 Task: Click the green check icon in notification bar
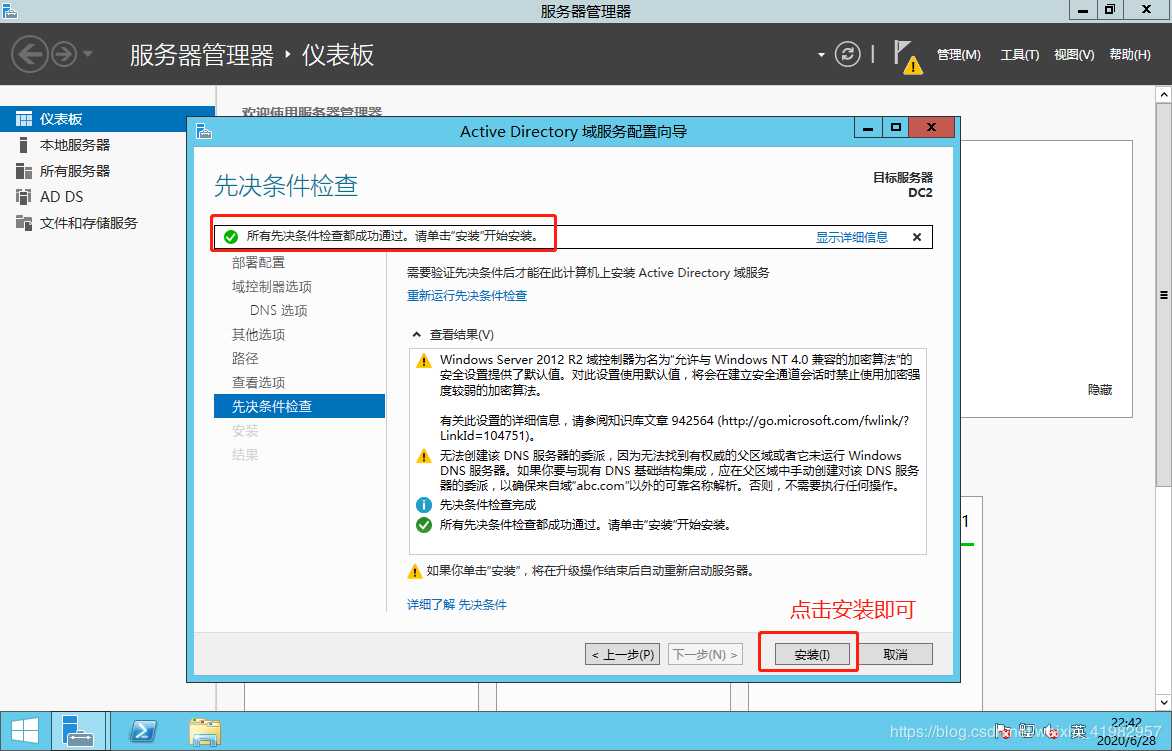[231, 237]
